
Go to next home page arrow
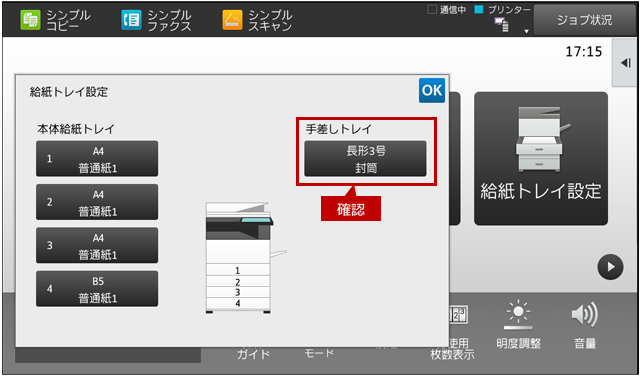click(610, 267)
